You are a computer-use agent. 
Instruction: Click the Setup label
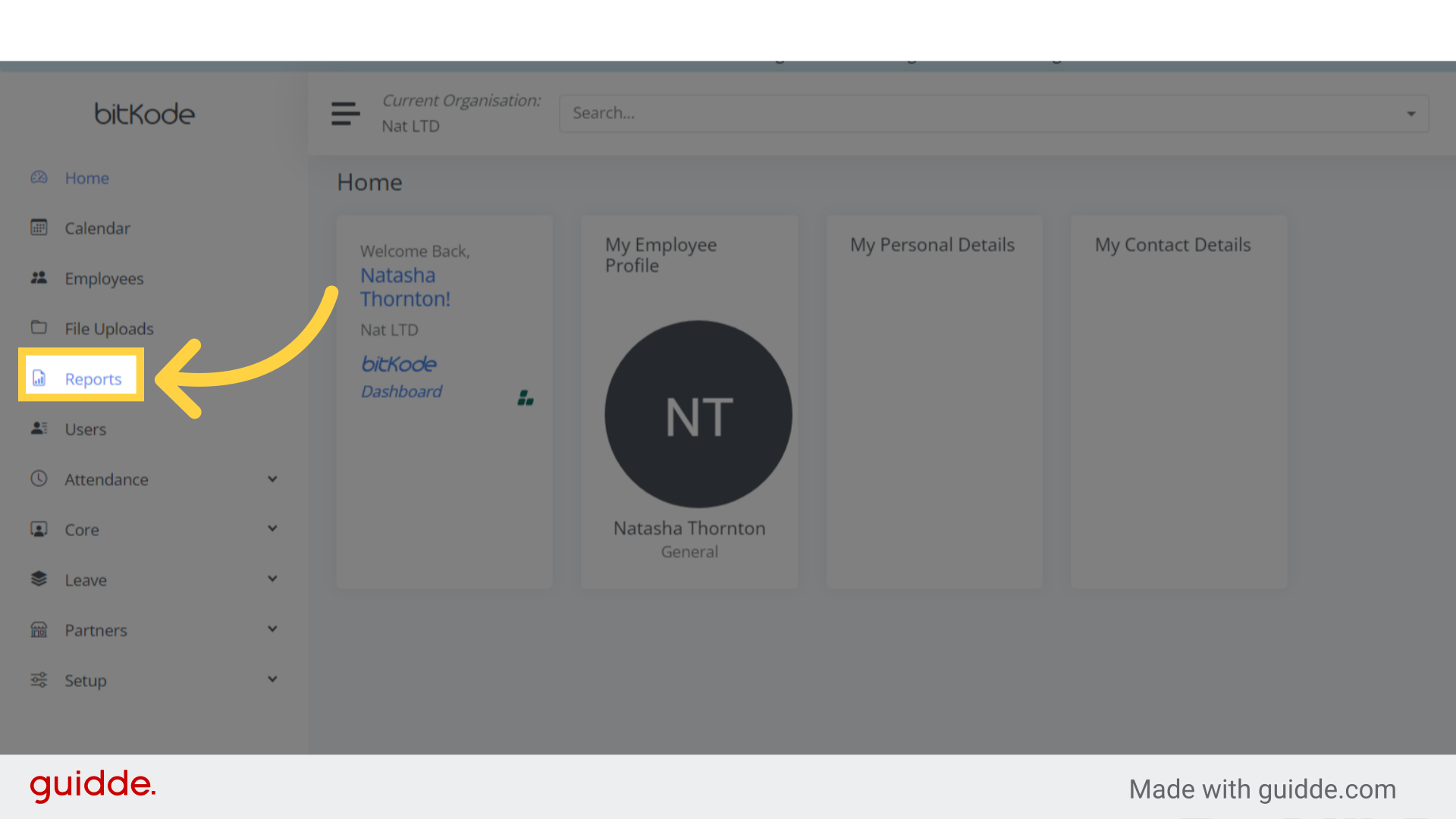coord(86,680)
